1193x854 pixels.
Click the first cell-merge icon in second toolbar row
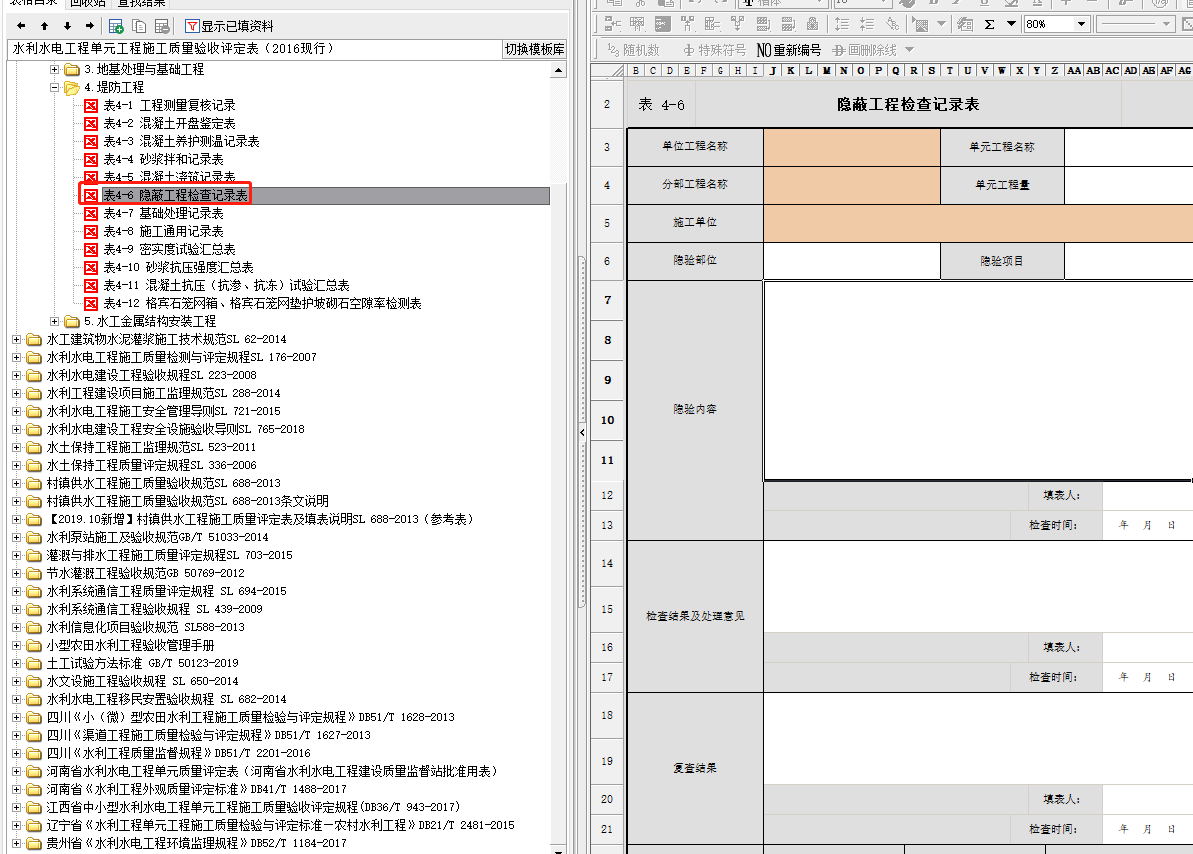click(612, 24)
